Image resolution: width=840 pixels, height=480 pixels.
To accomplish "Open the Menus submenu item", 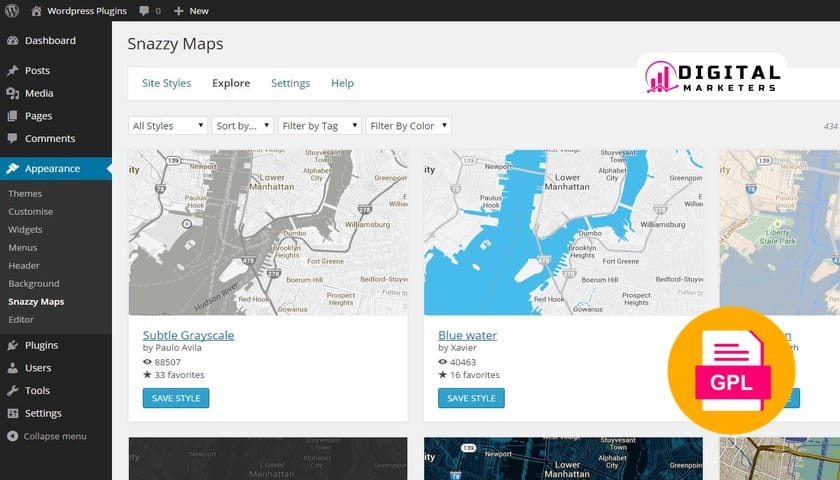I will (x=23, y=248).
